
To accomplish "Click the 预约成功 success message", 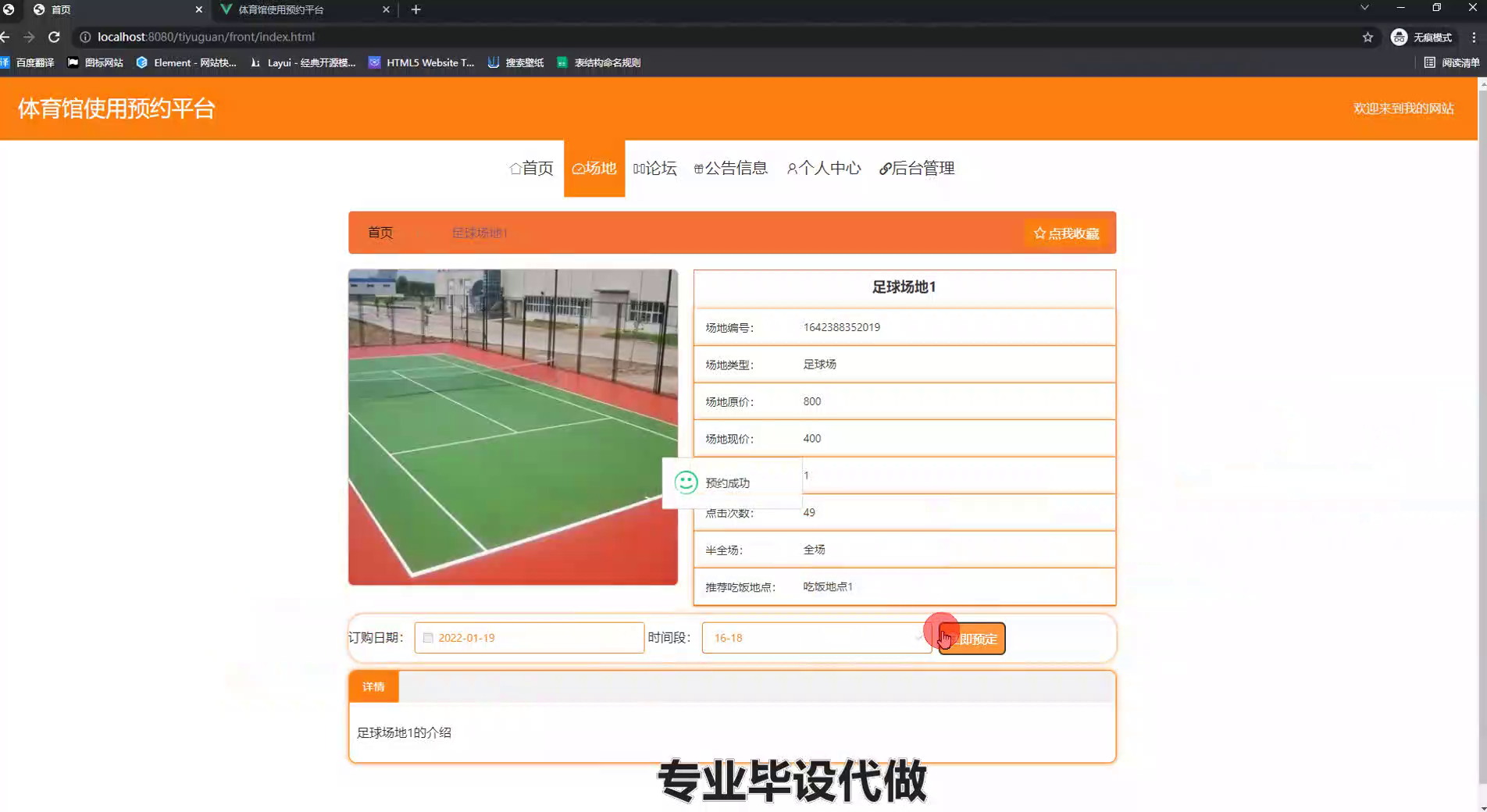I will point(732,483).
